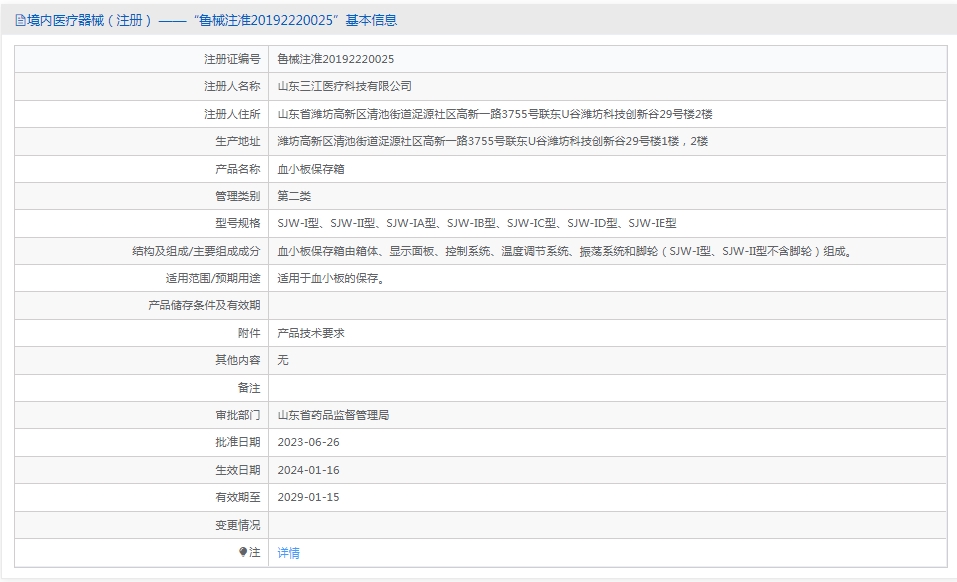The height and width of the screenshot is (582, 957).
Task: Click registrant name 山东三江医疗科技有限公司
Action: pyautogui.click(x=344, y=87)
